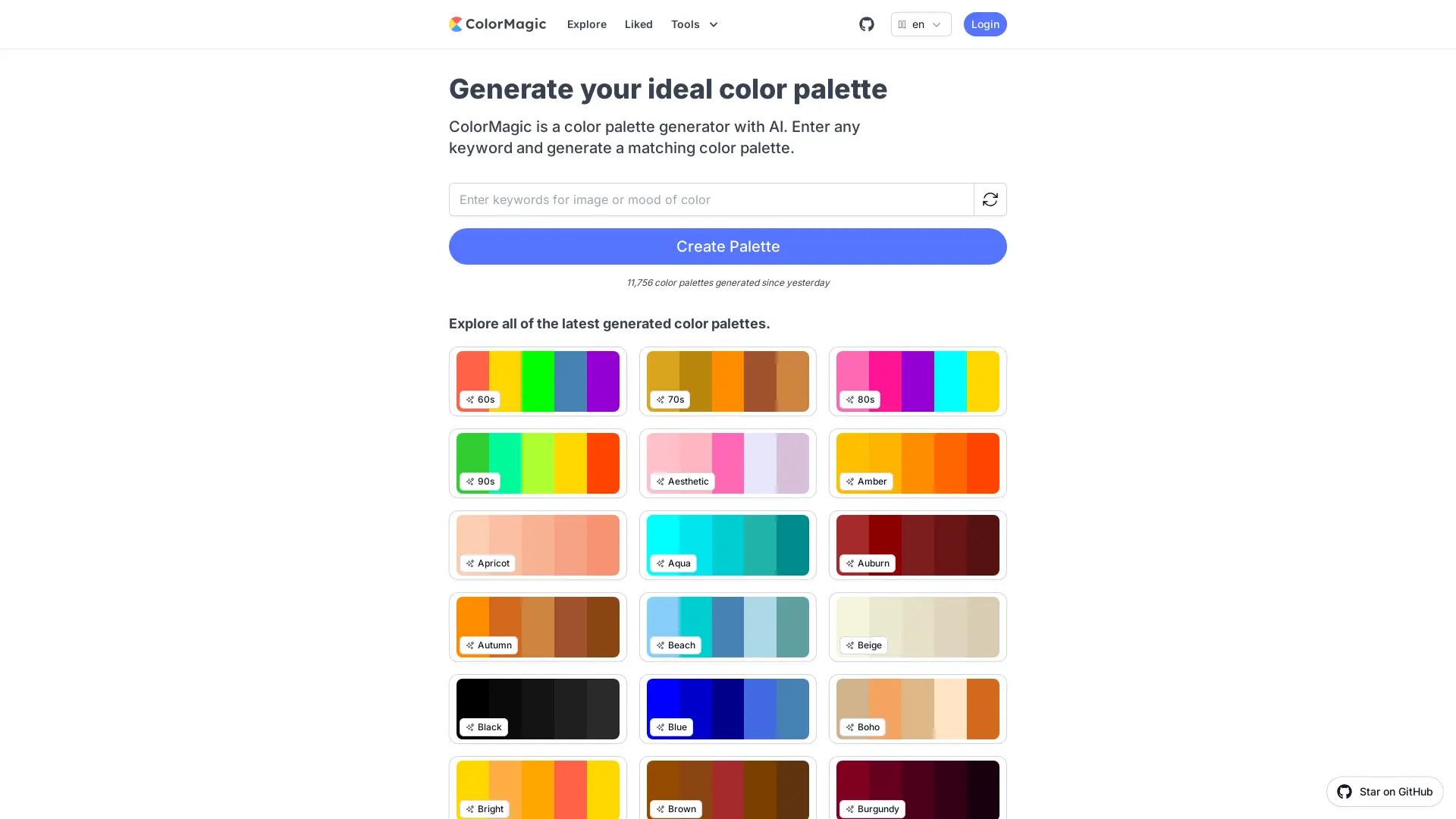Click the sparkle icon on the Boho palette

click(x=850, y=726)
